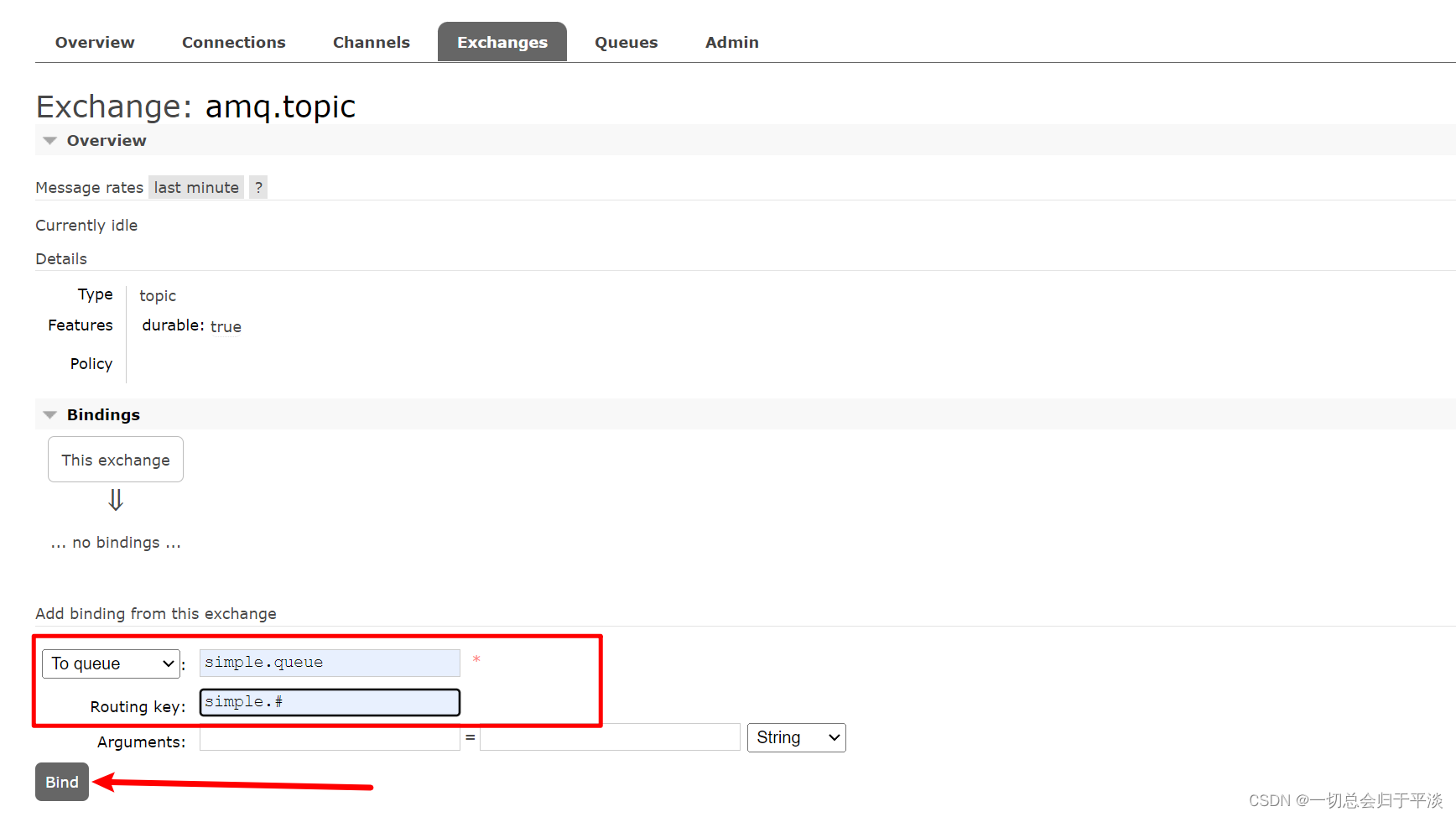Collapse the Bindings section triangle

50,415
